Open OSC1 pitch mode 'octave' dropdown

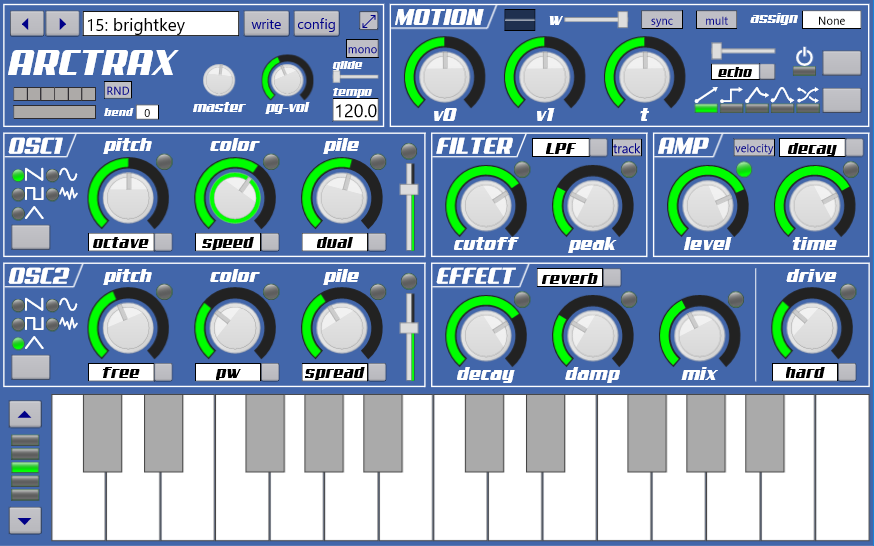[130, 242]
